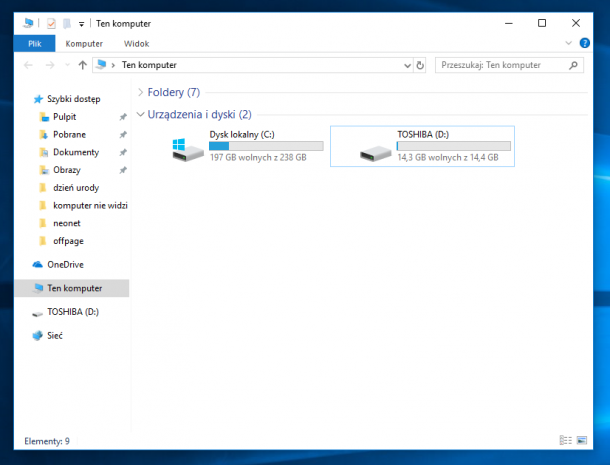Expand the Foldery (7) group
Viewport: 610px width, 465px height.
click(x=140, y=92)
